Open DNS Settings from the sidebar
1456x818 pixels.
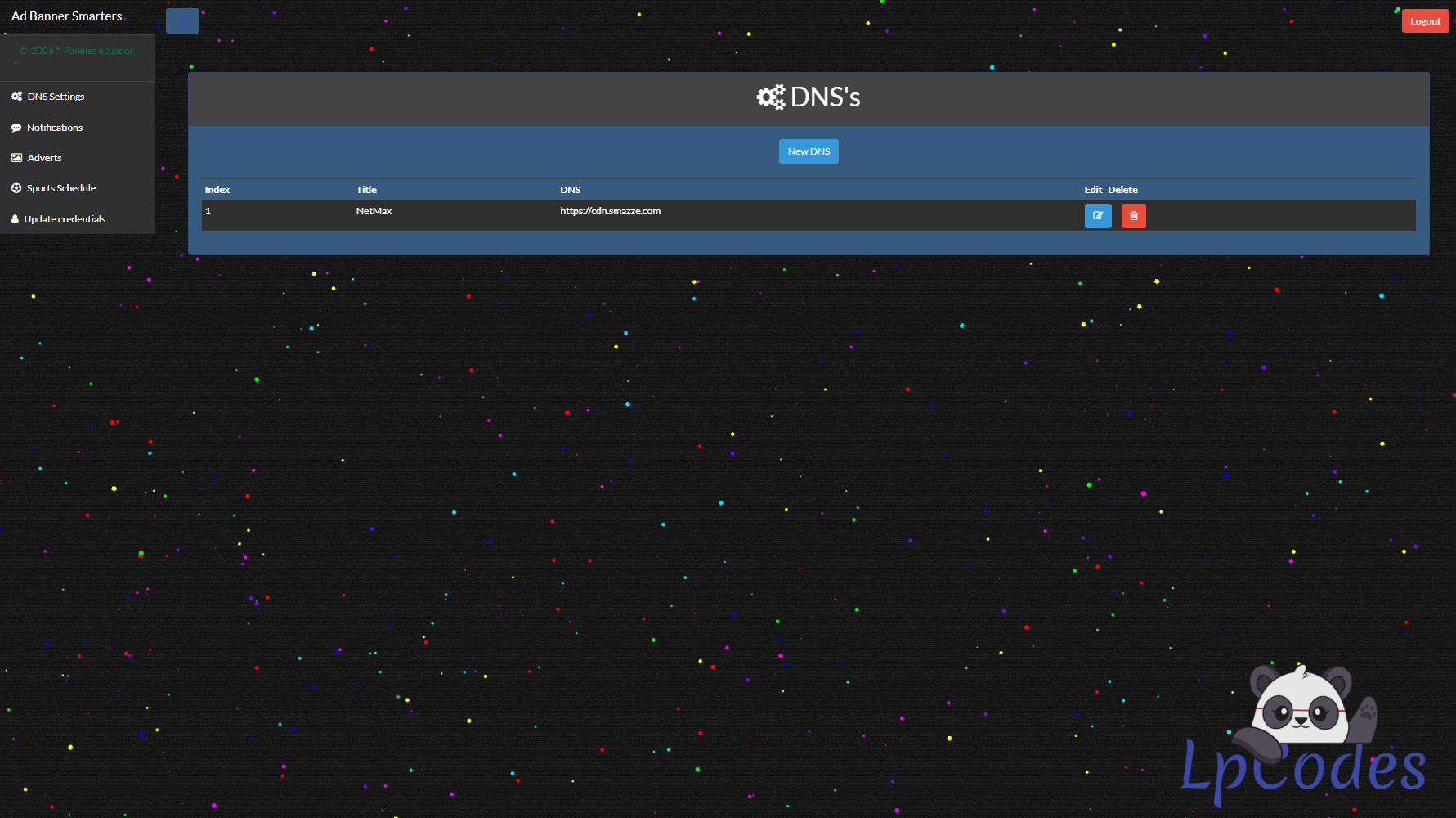(56, 97)
